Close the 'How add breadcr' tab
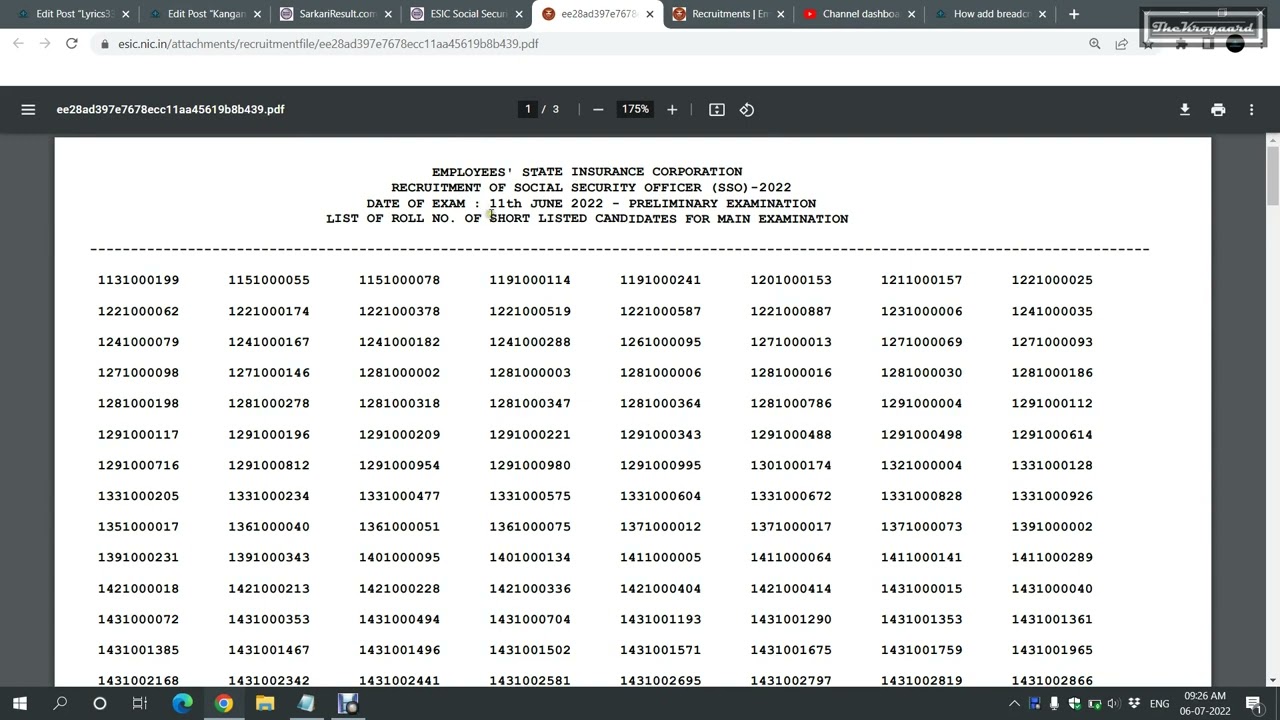This screenshot has height=720, width=1280. 1043,14
